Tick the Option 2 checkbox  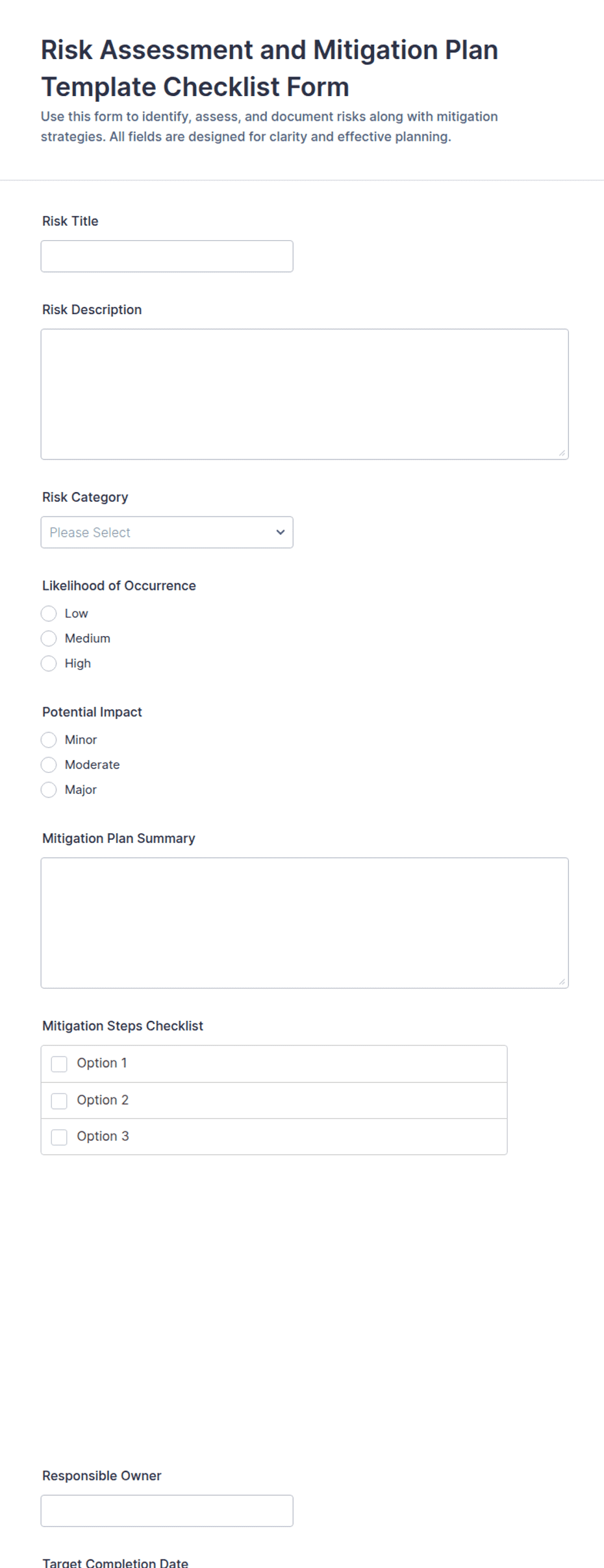point(59,1101)
